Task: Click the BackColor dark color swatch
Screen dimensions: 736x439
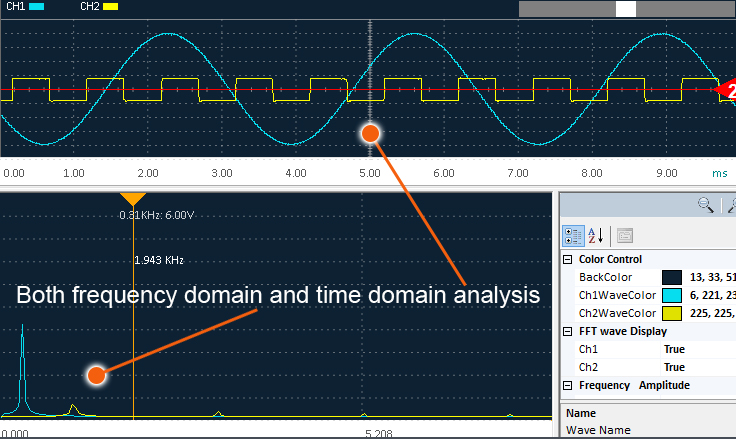Action: tap(673, 277)
